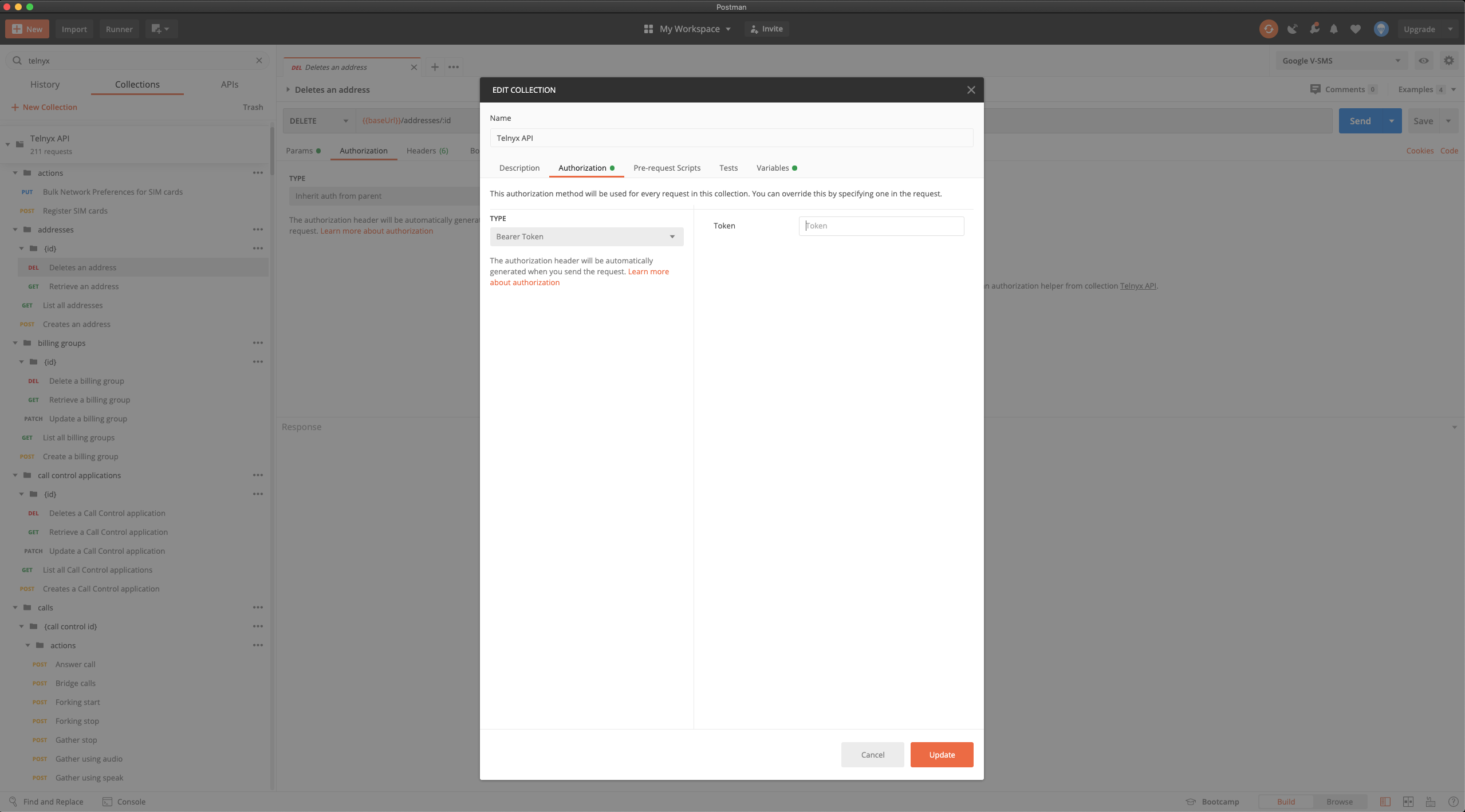Open the Send button dropdown arrow
Viewport: 1465px width, 812px height.
(1392, 121)
